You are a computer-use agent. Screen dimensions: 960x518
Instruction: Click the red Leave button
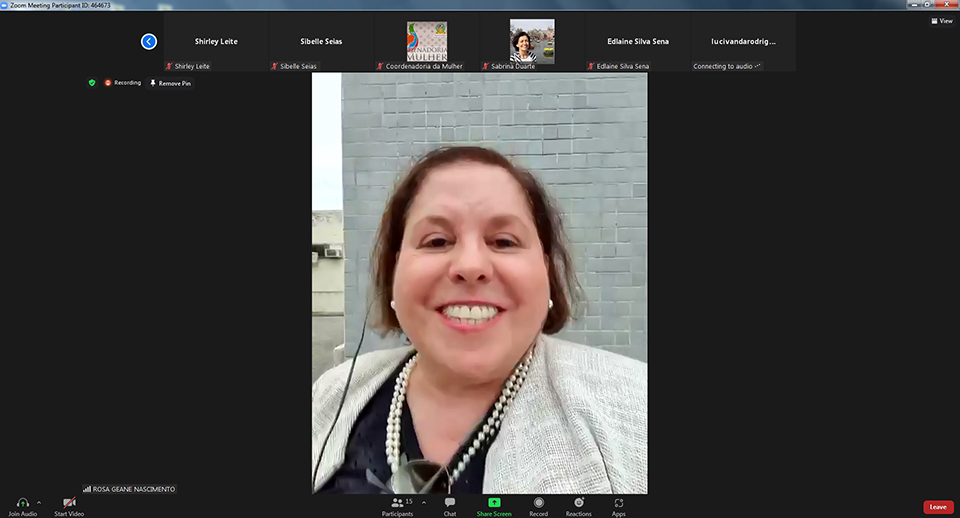click(x=937, y=507)
